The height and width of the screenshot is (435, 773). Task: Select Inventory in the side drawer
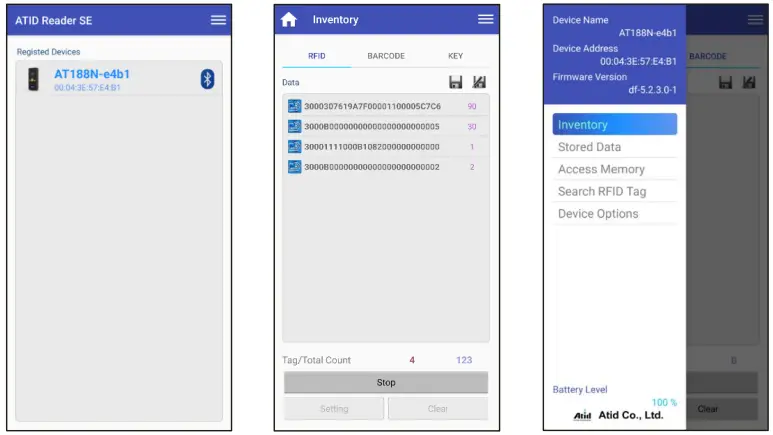615,124
